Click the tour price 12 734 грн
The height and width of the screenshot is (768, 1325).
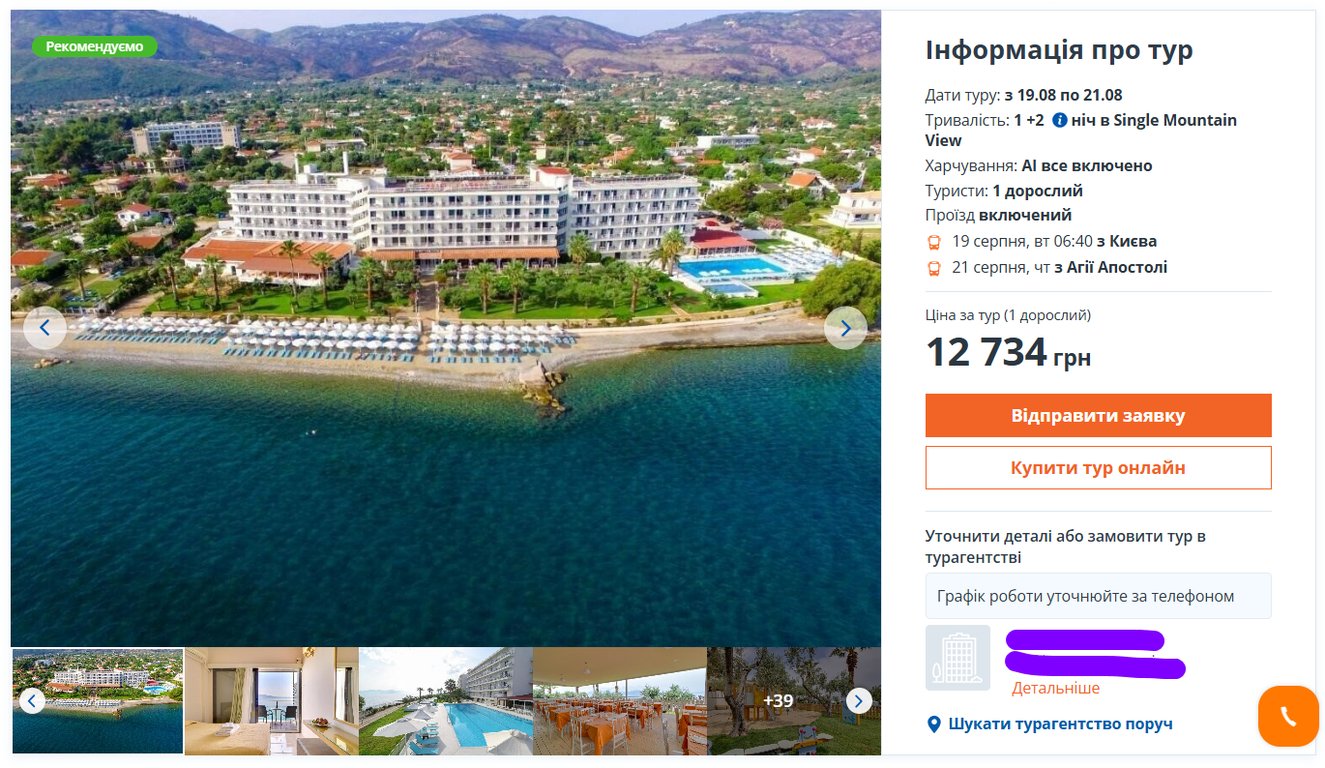coord(1007,352)
